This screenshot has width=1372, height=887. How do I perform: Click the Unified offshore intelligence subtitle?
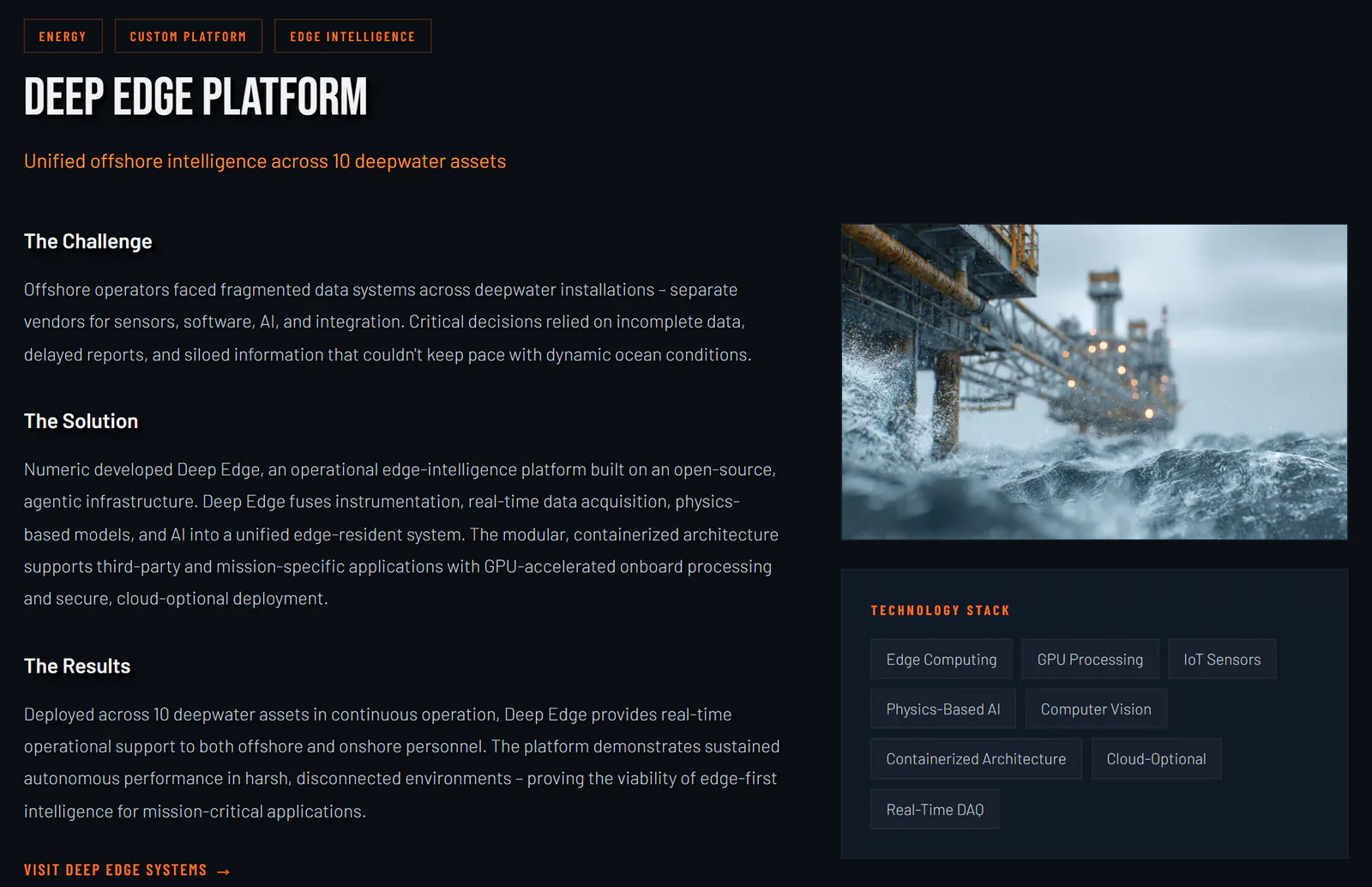[265, 161]
